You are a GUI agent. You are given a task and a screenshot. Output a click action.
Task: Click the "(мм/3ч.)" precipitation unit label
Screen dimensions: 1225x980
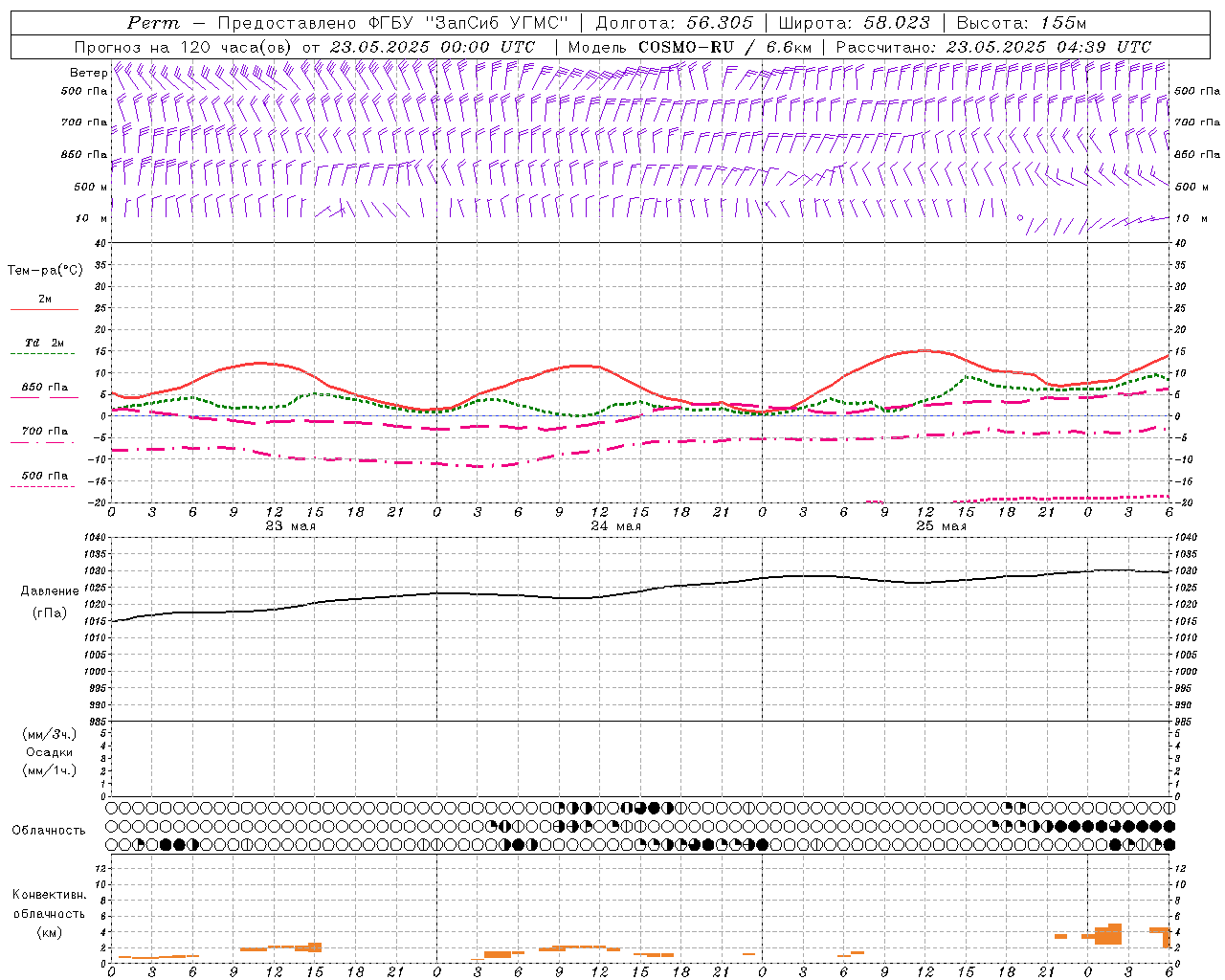pyautogui.click(x=50, y=734)
